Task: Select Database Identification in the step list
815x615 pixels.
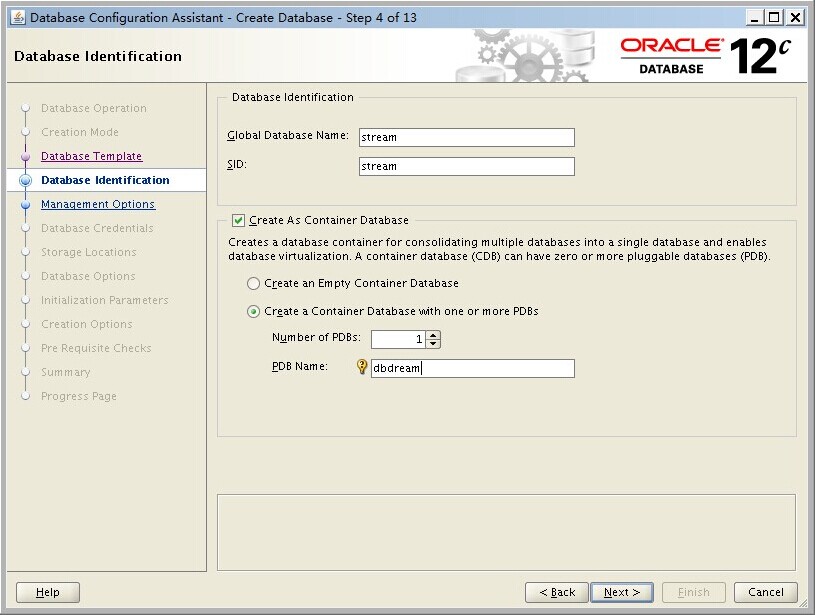Action: 105,181
